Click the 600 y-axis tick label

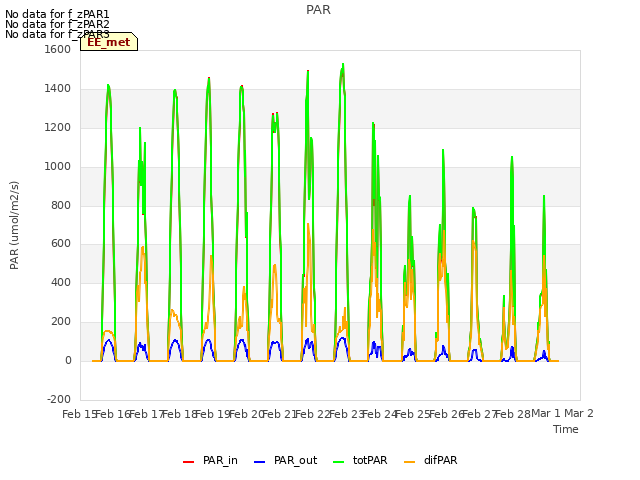[x=61, y=244]
